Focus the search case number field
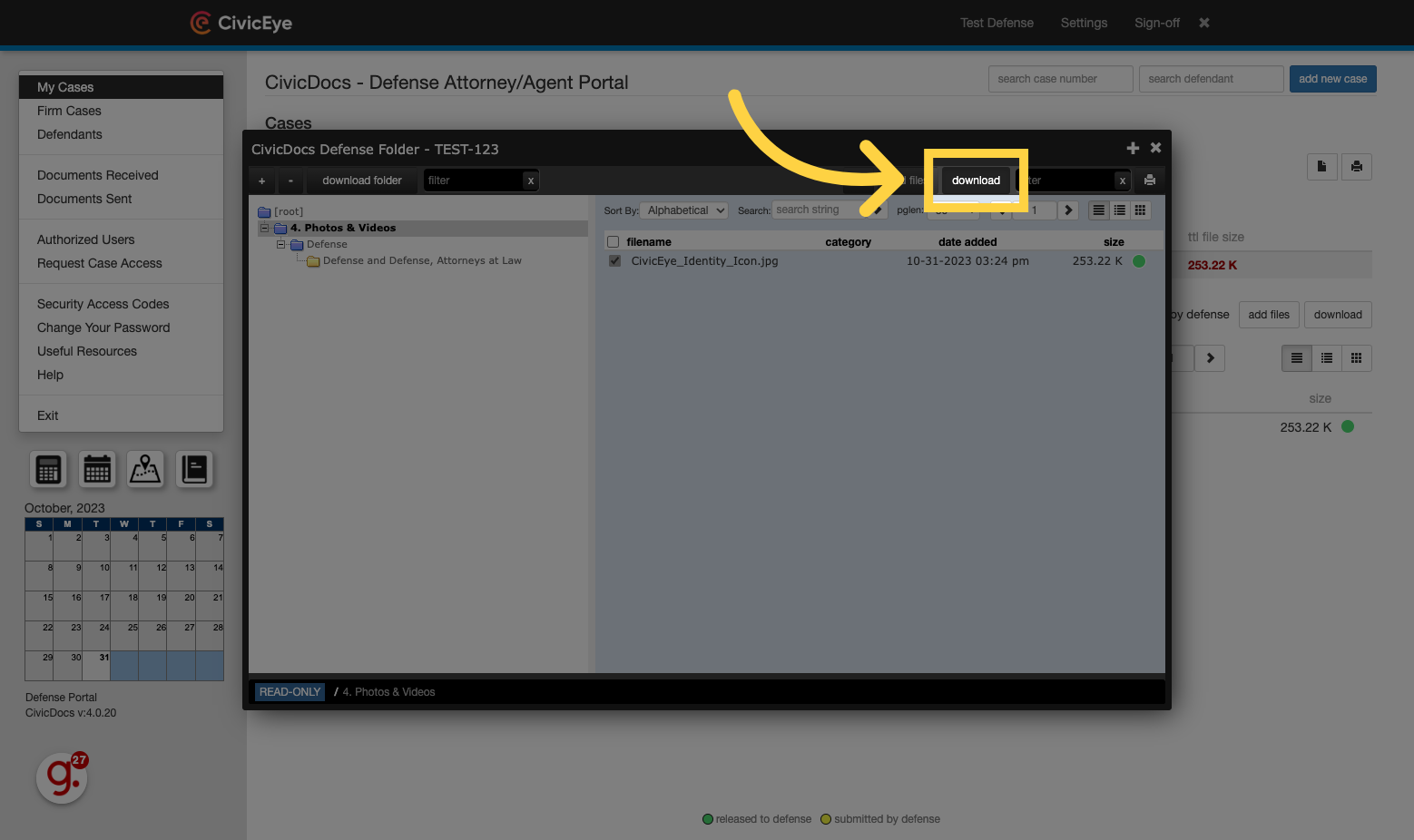The image size is (1414, 840). [1060, 79]
